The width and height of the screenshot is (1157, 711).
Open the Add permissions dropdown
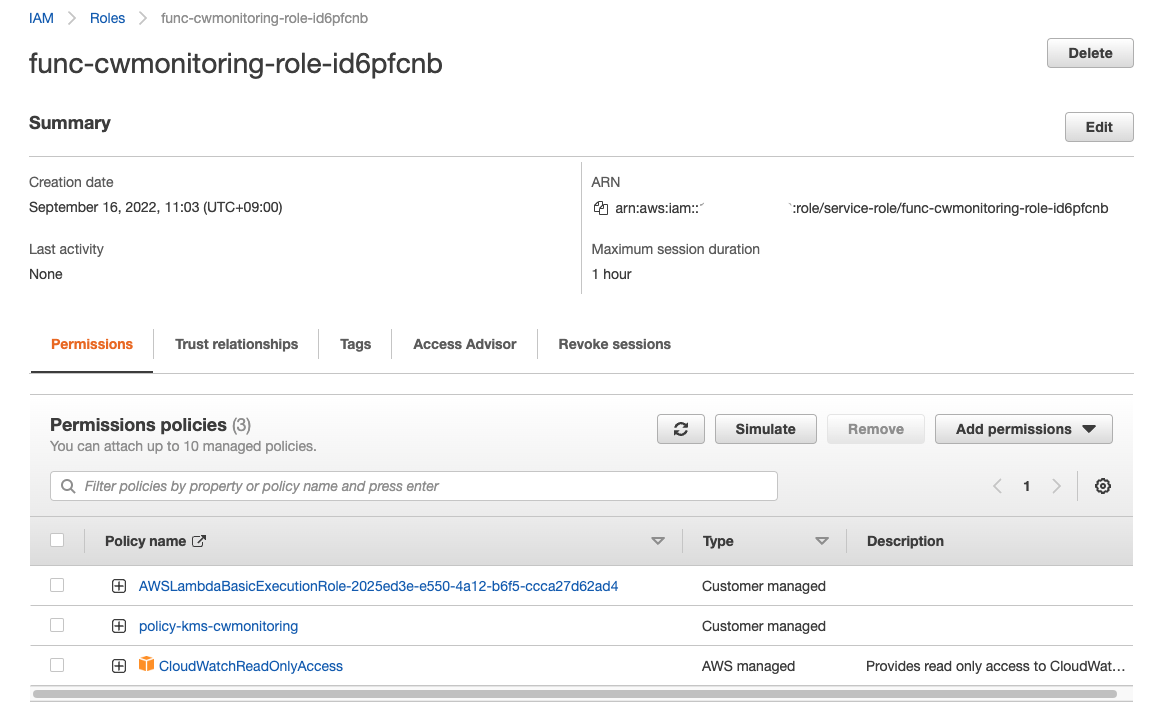(x=1024, y=429)
